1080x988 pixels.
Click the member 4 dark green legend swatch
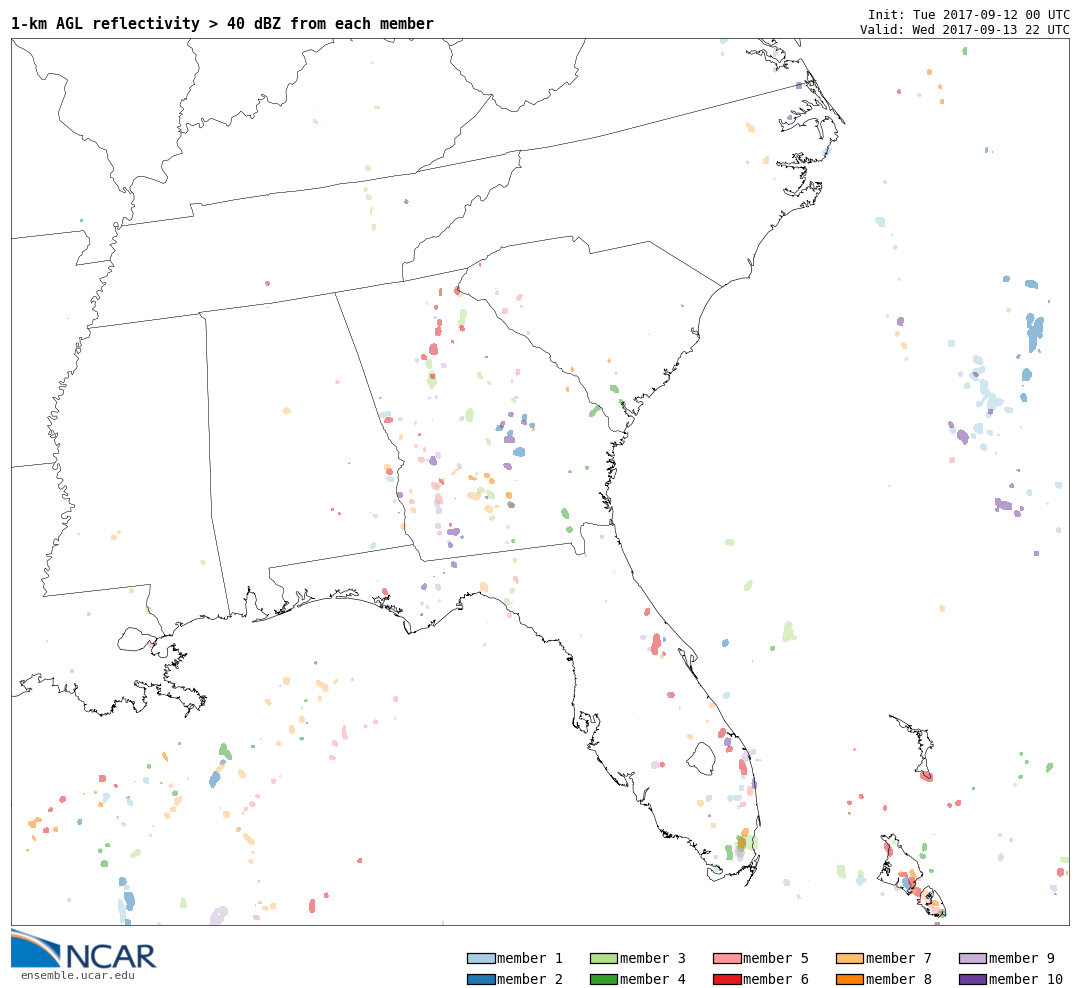tap(604, 979)
